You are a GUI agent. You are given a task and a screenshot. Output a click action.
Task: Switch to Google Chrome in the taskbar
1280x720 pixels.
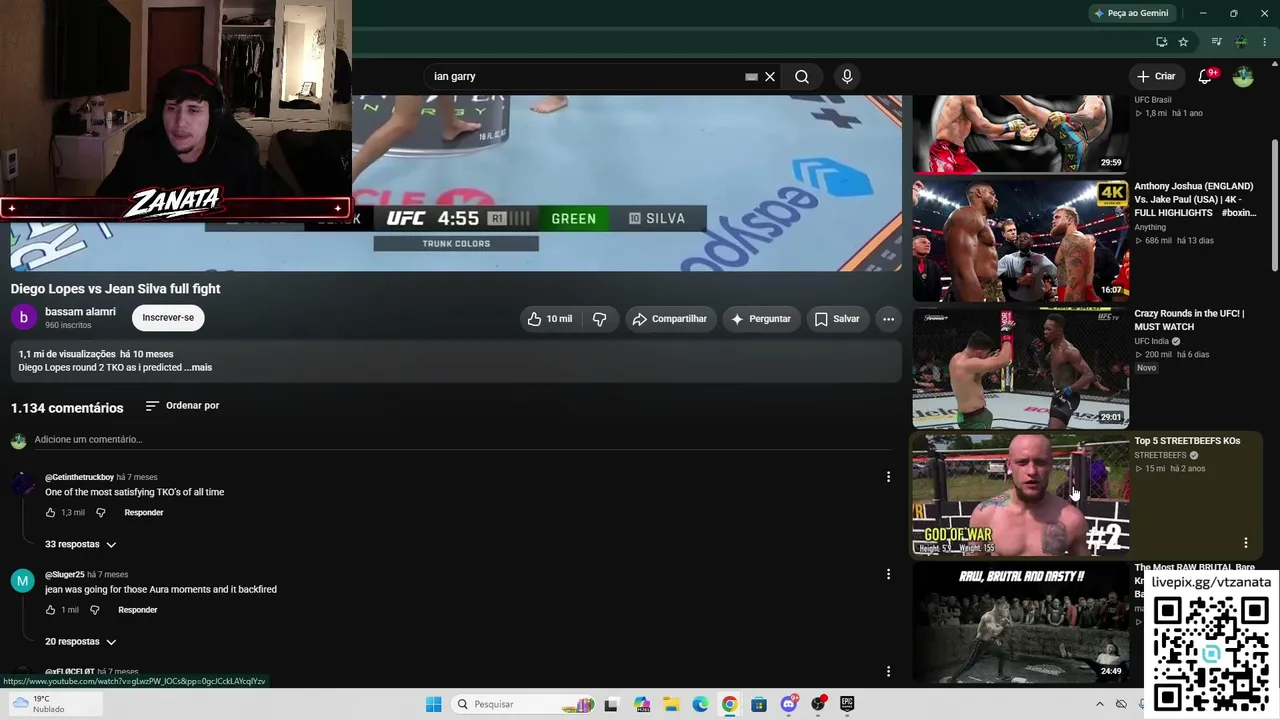pos(730,704)
